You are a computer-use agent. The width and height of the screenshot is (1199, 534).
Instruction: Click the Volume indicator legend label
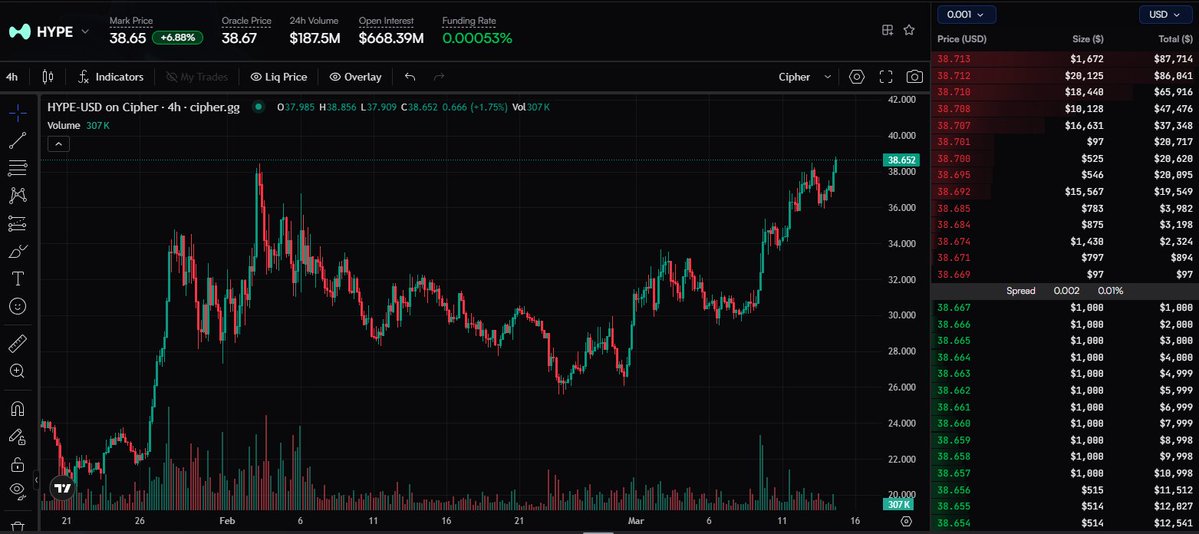pos(63,125)
